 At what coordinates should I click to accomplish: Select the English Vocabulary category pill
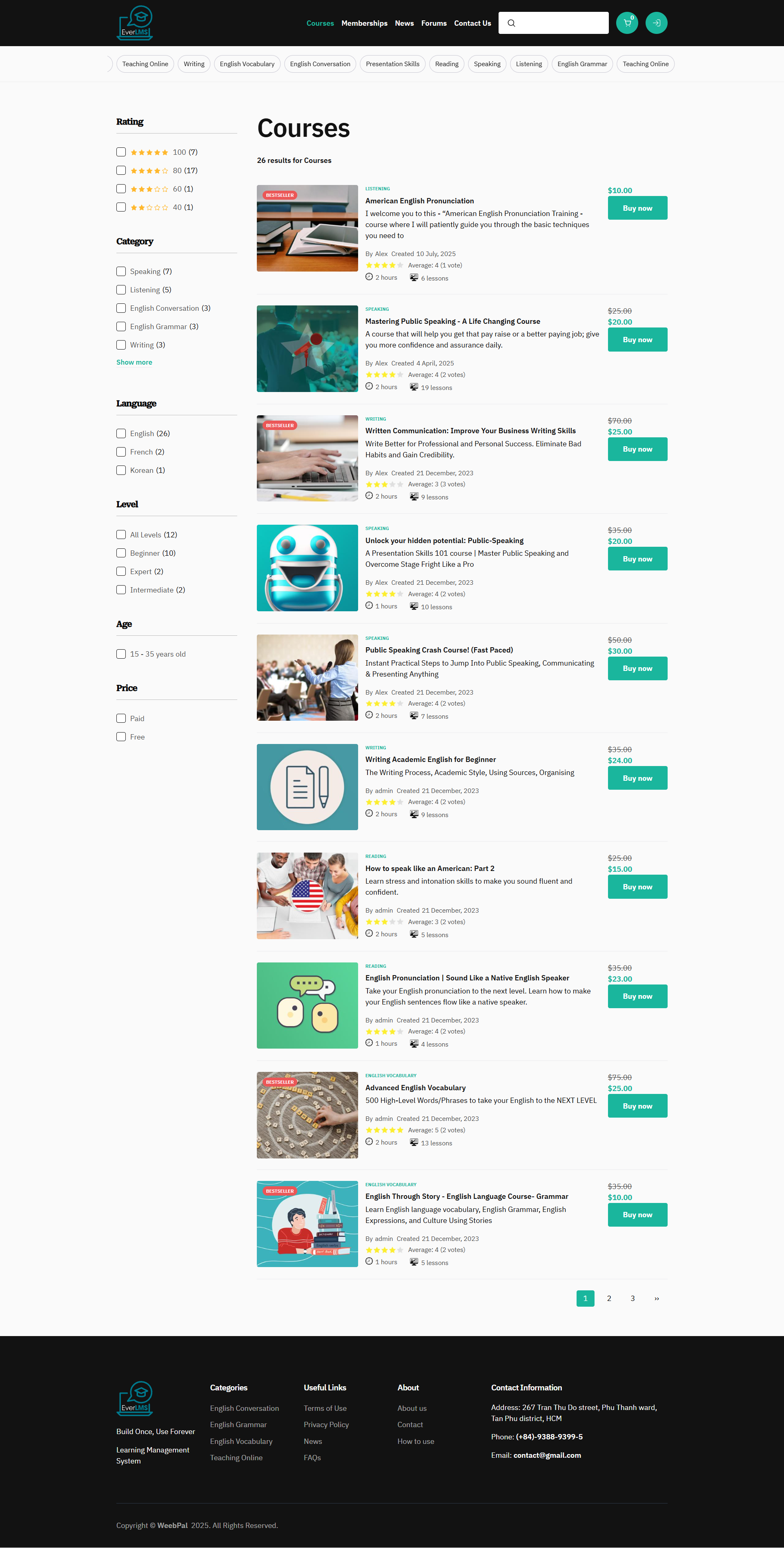coord(247,64)
